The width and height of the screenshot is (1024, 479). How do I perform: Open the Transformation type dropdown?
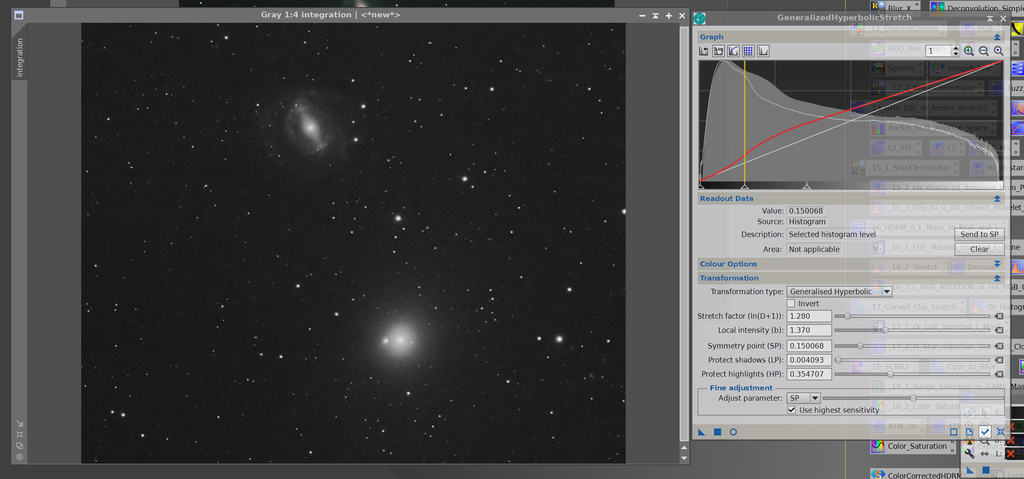click(839, 291)
